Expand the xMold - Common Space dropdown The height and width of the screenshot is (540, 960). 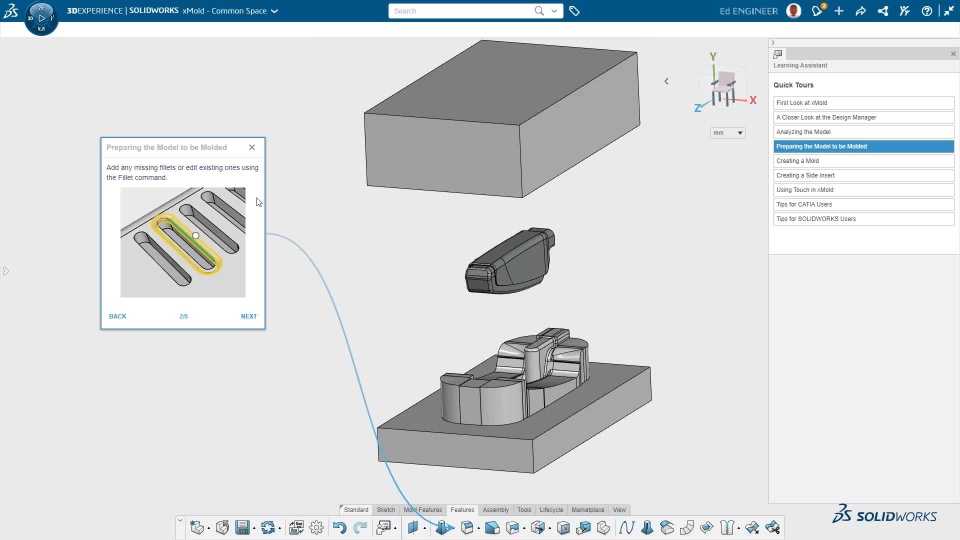(x=274, y=11)
